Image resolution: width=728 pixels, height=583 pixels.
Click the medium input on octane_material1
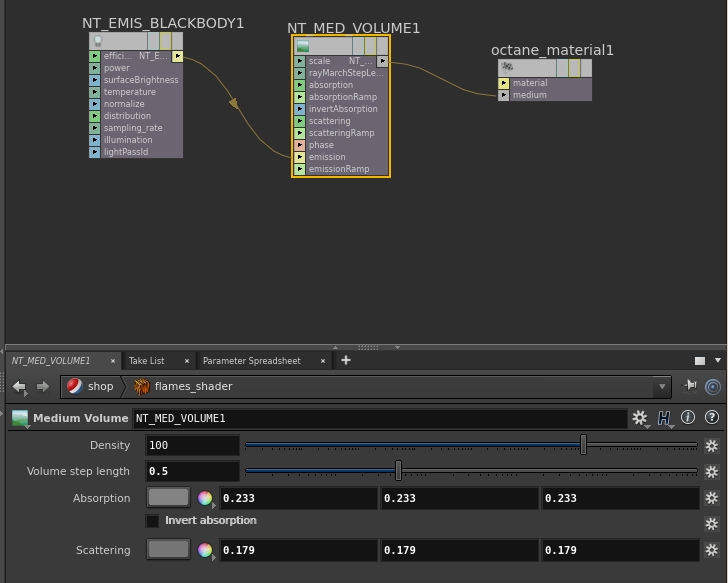point(504,95)
